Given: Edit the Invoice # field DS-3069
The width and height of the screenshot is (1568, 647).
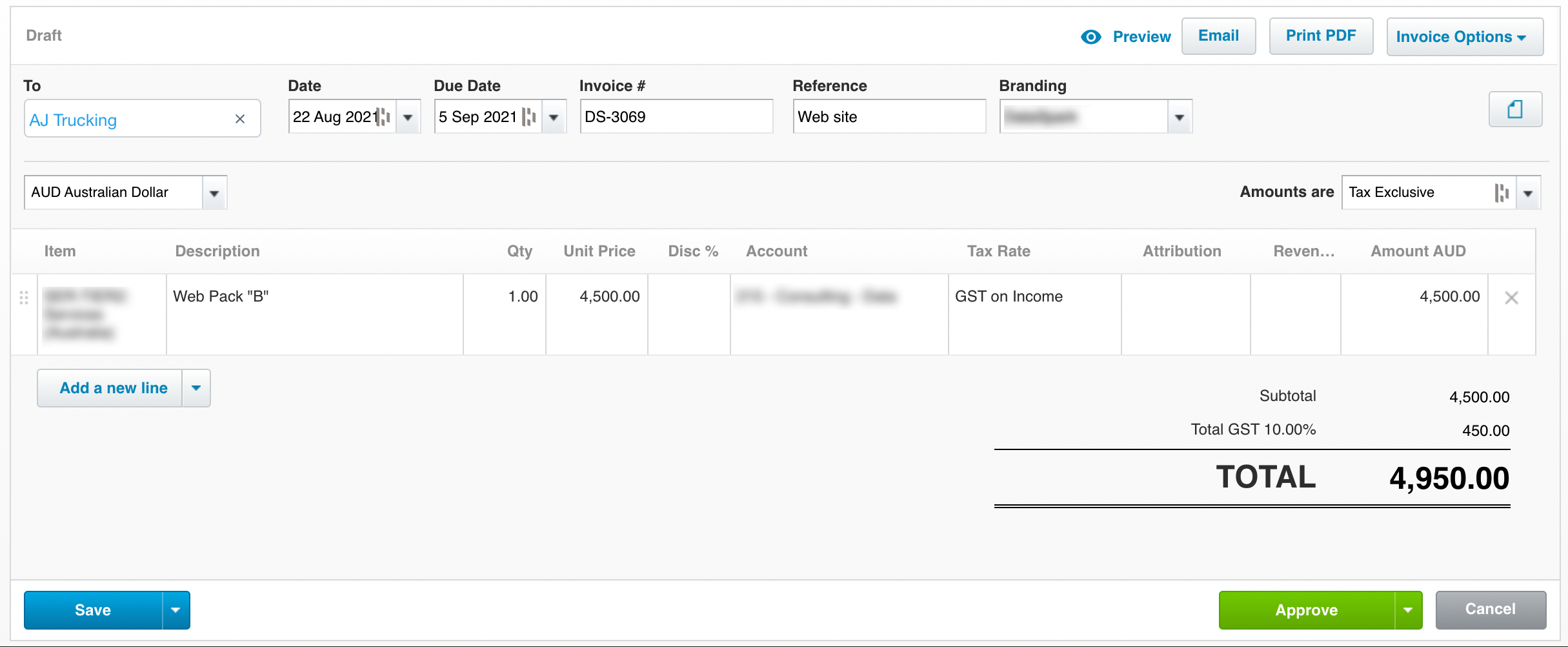Looking at the screenshot, I should [676, 117].
